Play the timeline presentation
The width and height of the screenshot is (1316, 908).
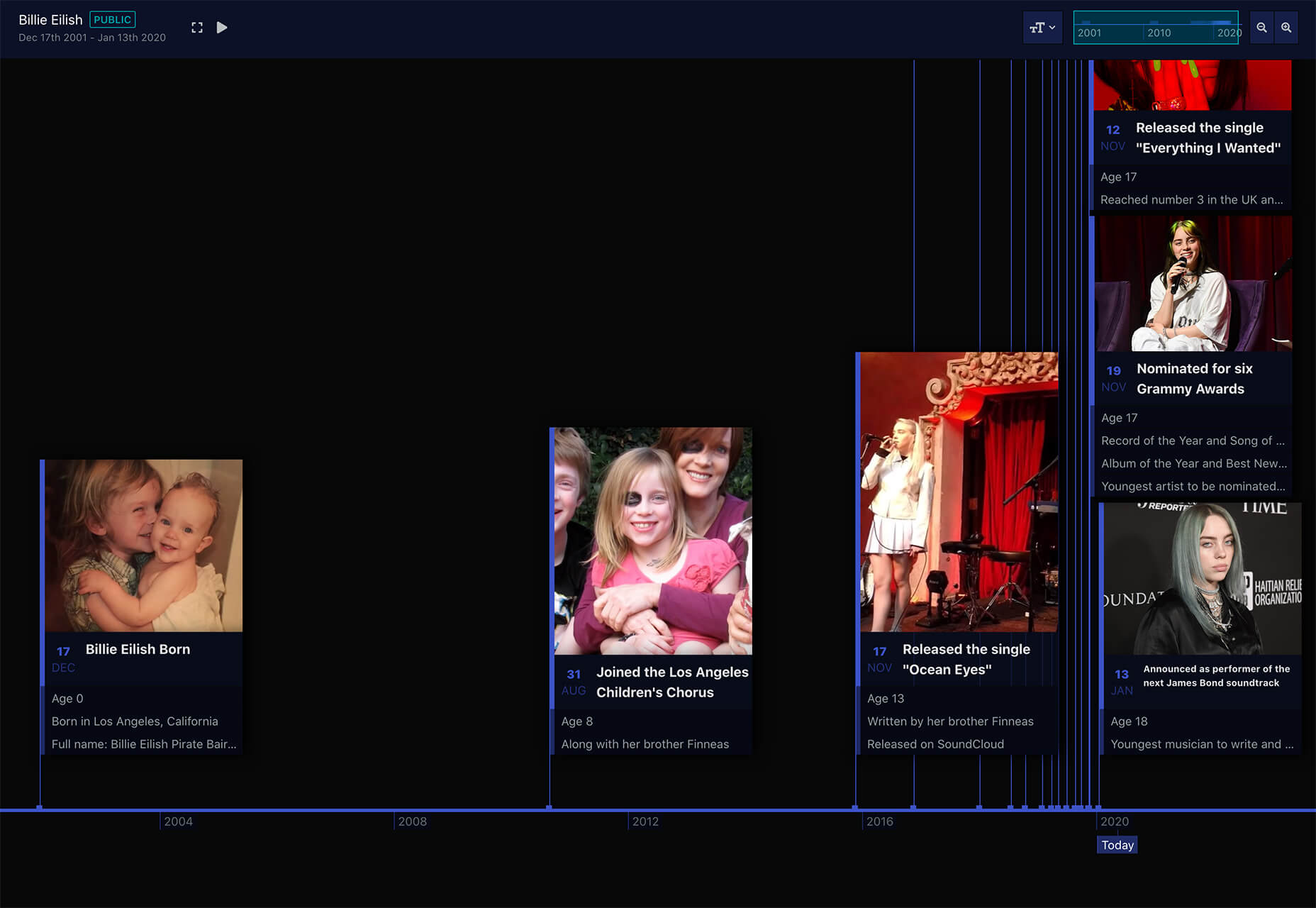(222, 28)
